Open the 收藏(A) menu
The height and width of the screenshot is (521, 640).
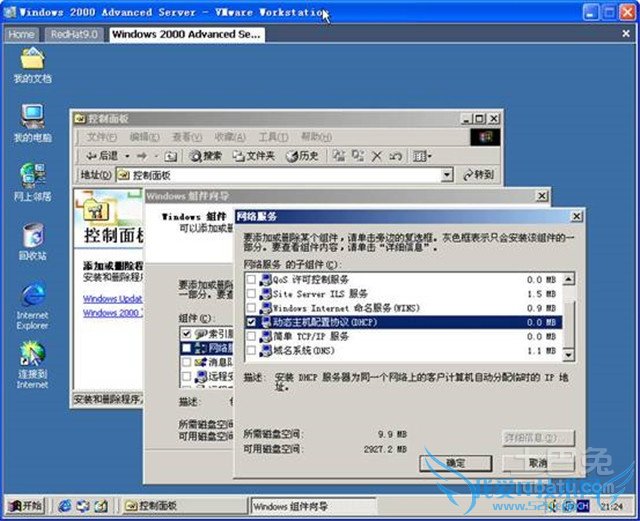pyautogui.click(x=230, y=137)
